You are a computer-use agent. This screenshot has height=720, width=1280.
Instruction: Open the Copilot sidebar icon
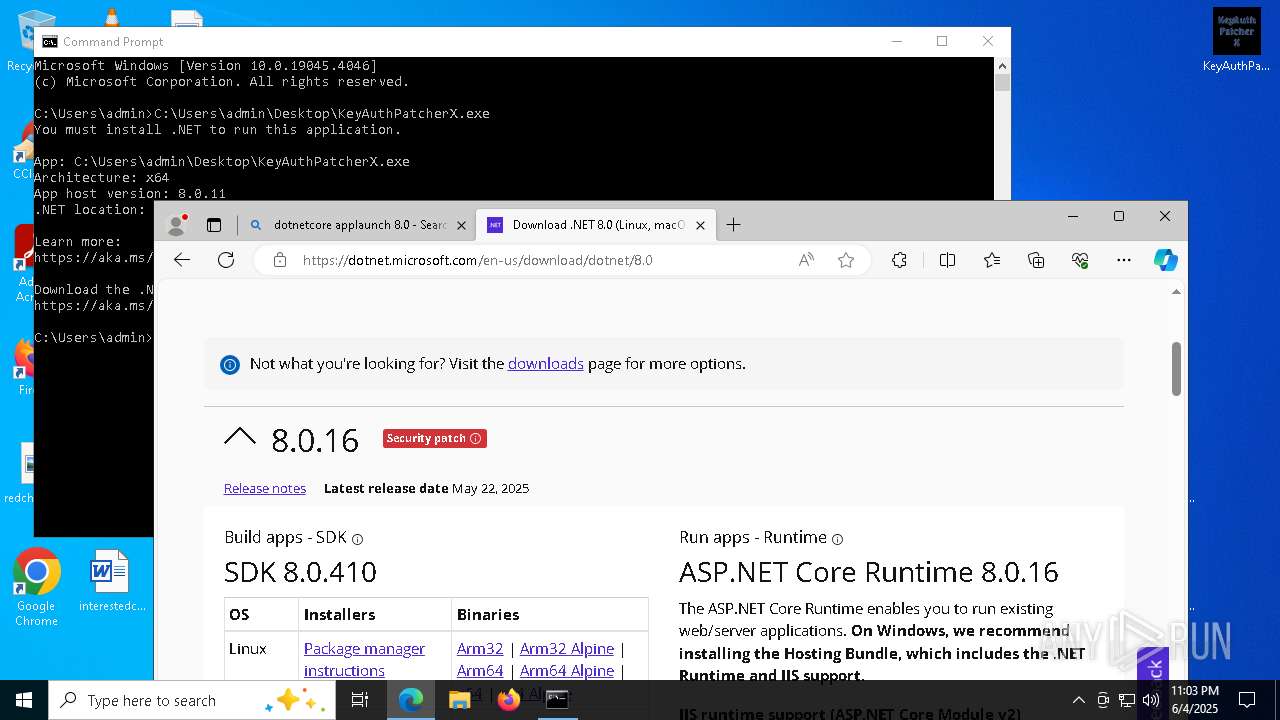[1166, 260]
